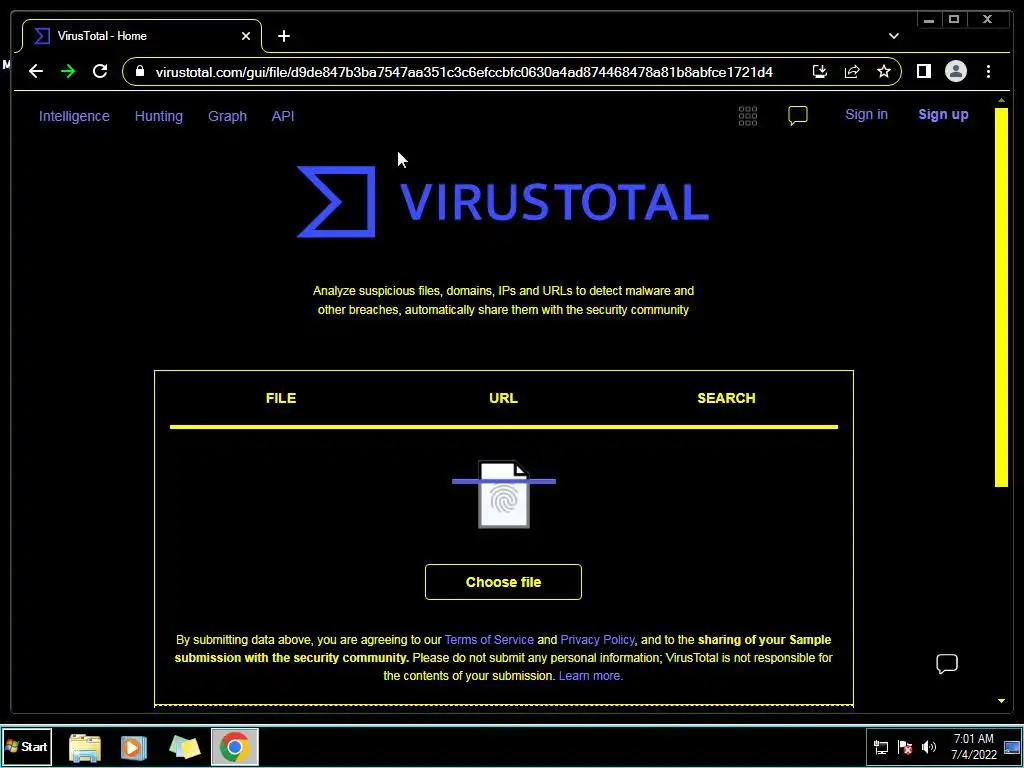Click the flag with red X tray icon
The image size is (1024, 768).
pos(904,747)
